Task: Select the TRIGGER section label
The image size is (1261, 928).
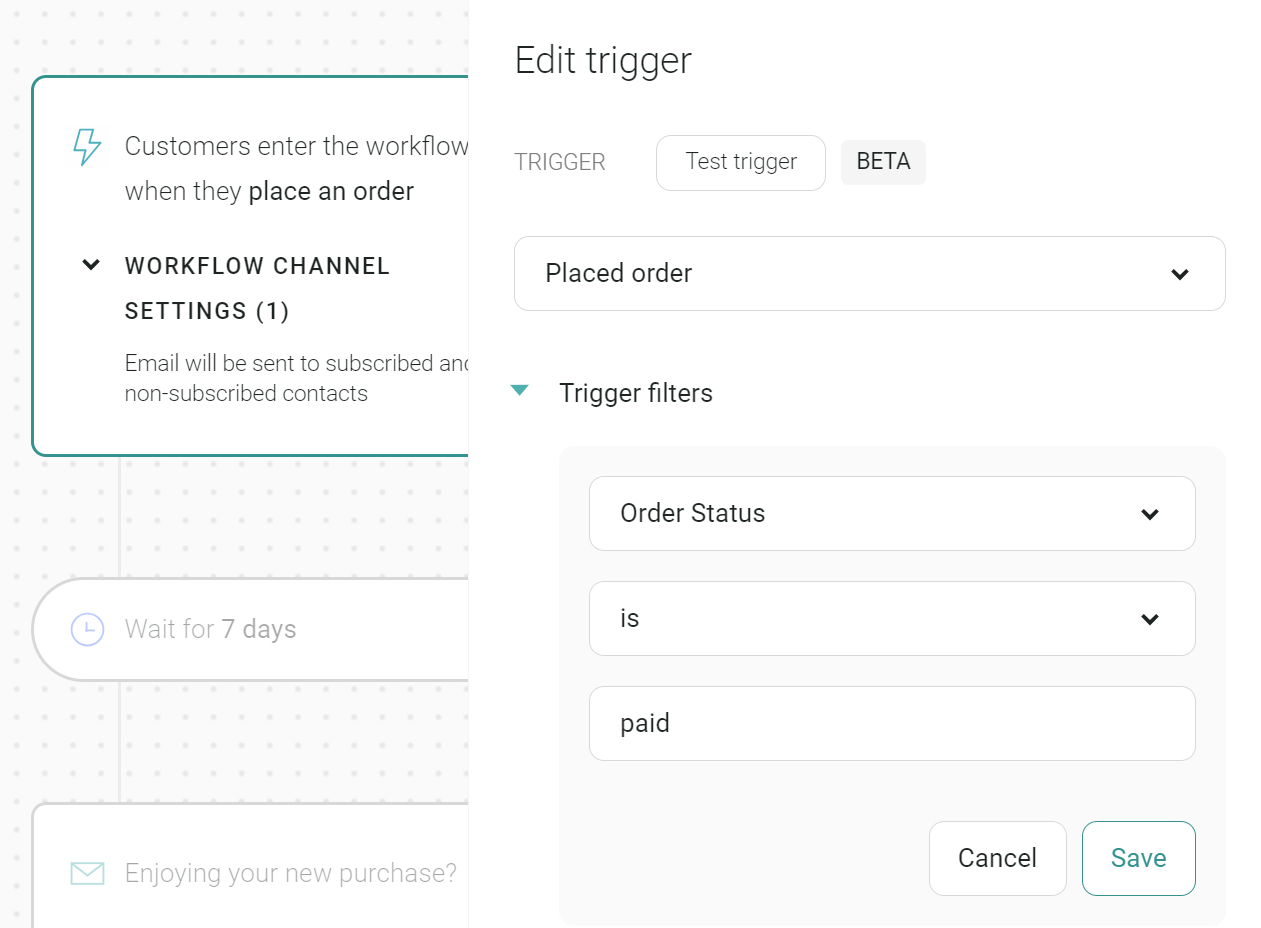Action: click(560, 161)
